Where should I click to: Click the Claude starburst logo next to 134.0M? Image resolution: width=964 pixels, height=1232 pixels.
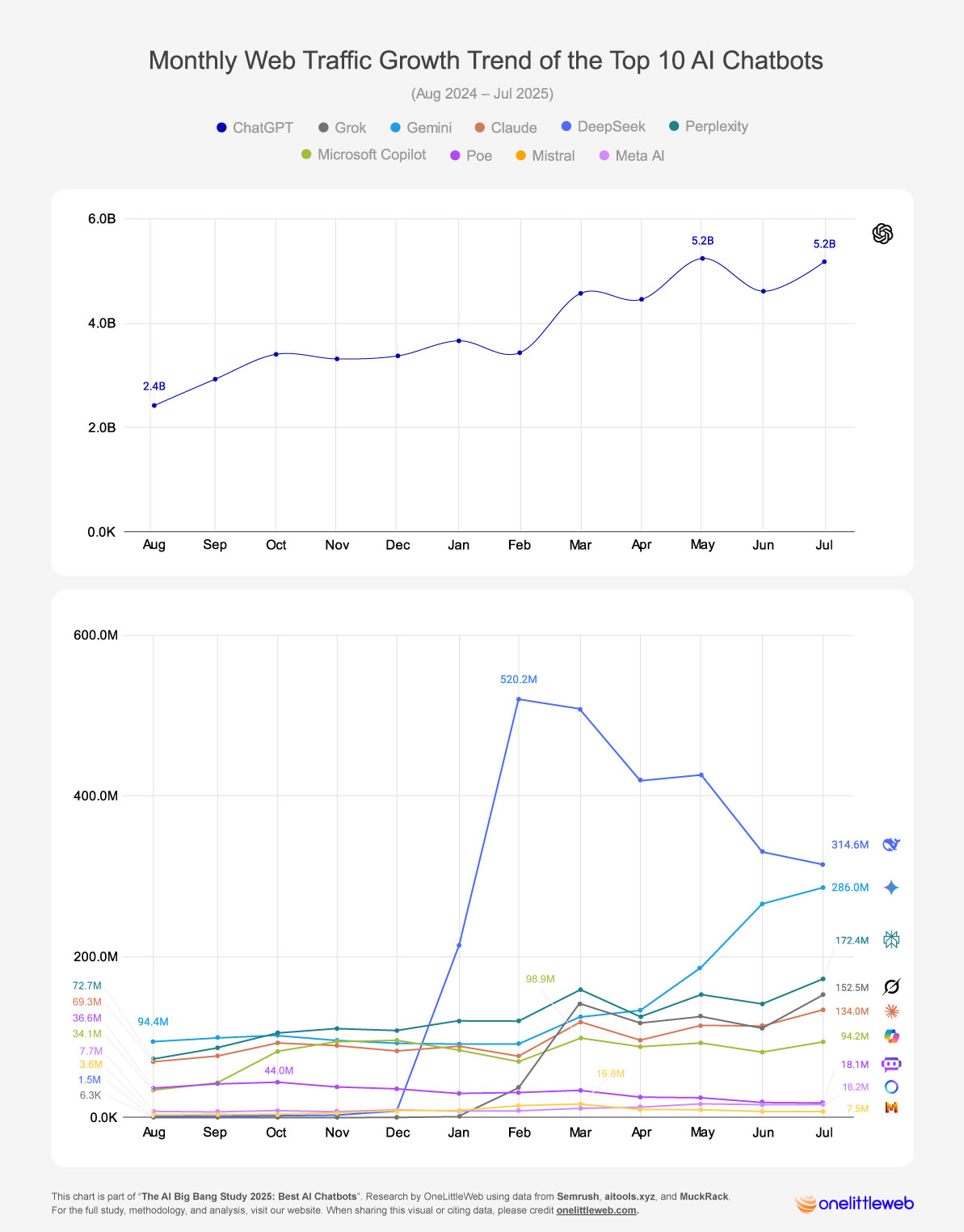(891, 1011)
